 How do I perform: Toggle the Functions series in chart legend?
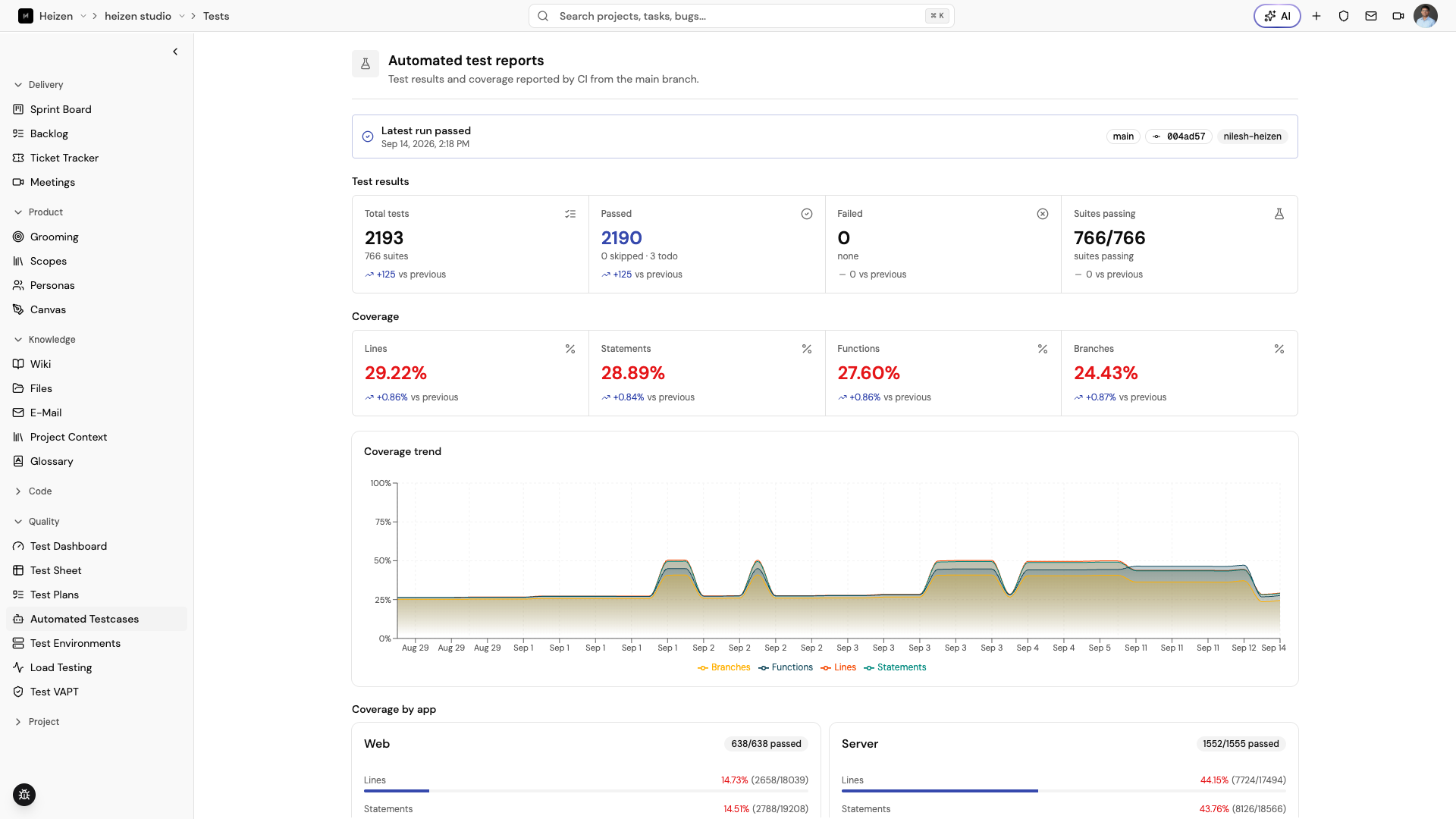tap(785, 667)
